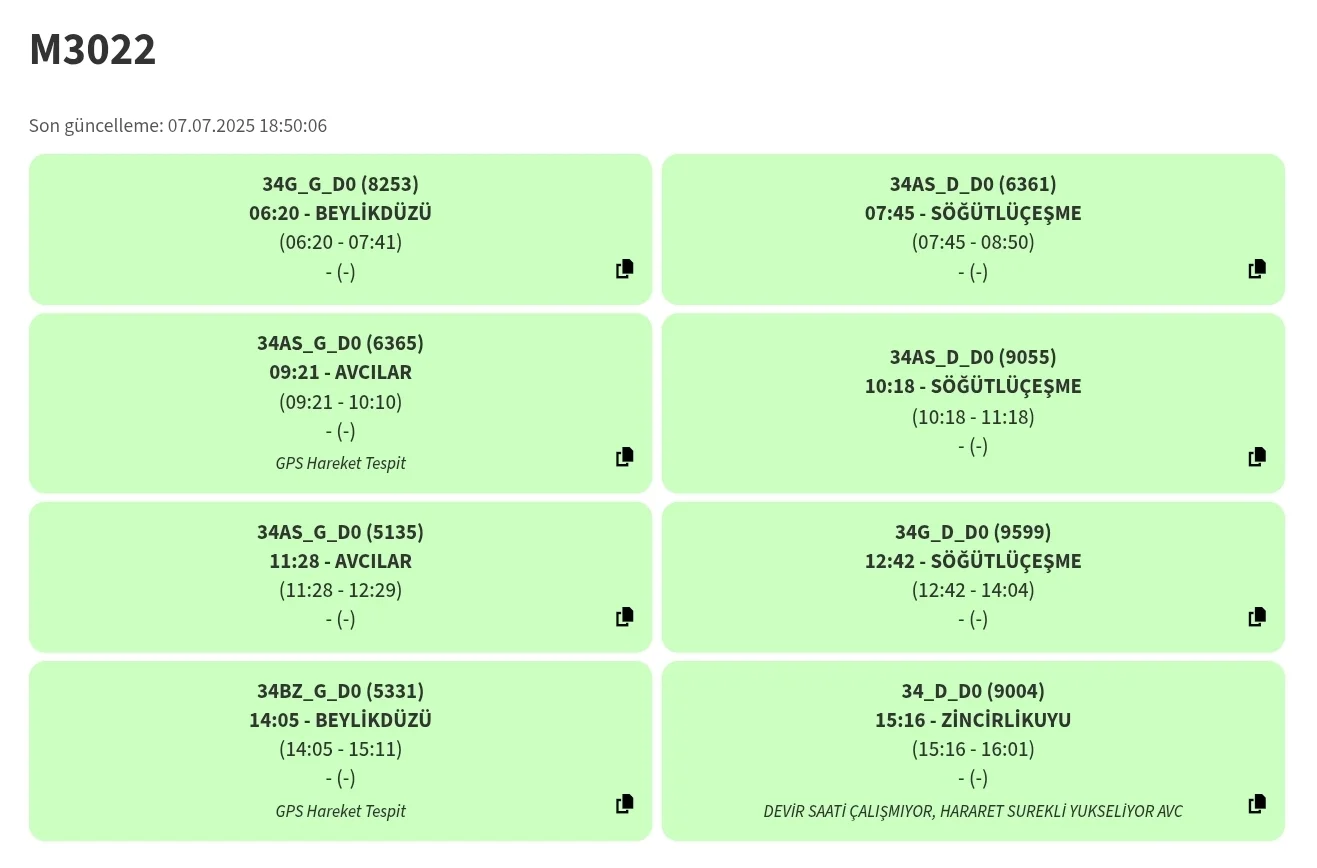Copy the 34_D_D0 (9004) trip details
This screenshot has height=868, width=1317.
coord(1257,804)
